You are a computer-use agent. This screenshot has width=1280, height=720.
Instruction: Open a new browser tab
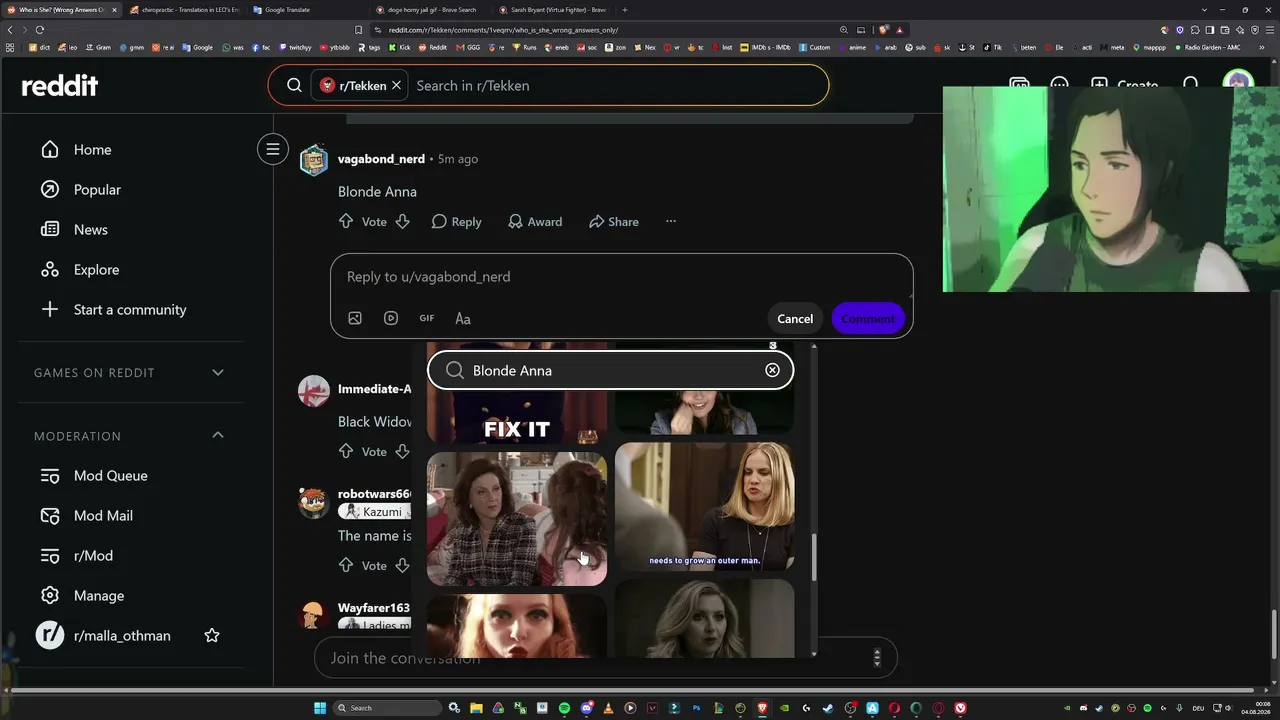pyautogui.click(x=625, y=10)
